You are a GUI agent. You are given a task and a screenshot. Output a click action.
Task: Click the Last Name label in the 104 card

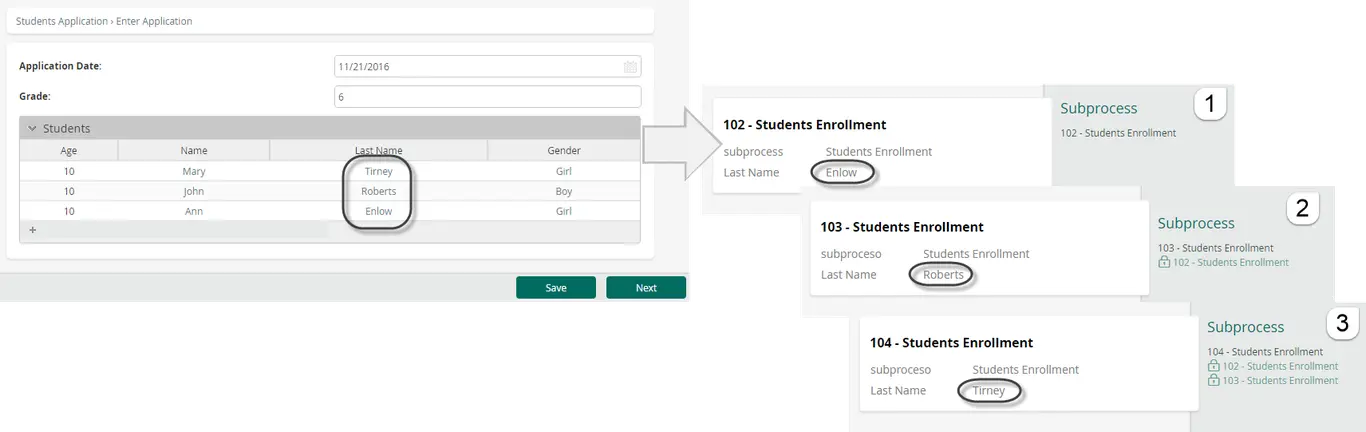898,391
